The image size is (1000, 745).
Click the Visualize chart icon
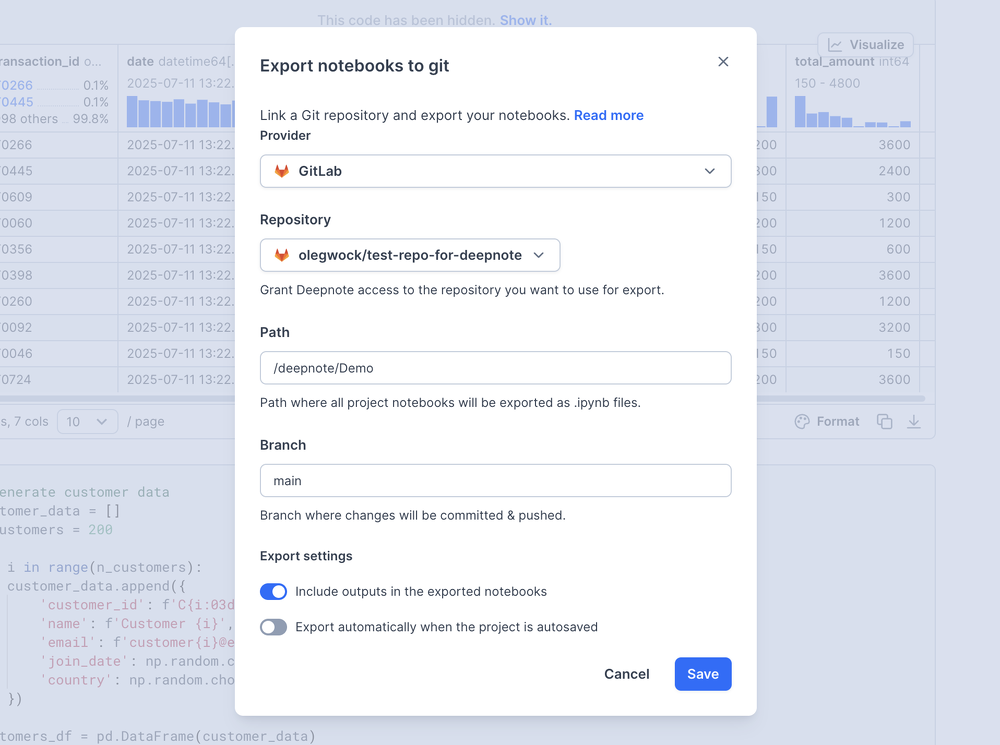pyautogui.click(x=835, y=45)
